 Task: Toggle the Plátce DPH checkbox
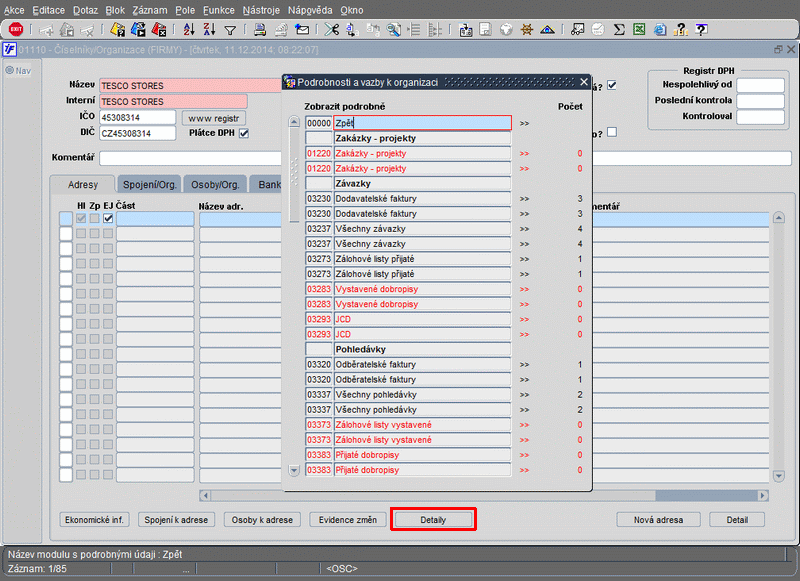tap(244, 133)
